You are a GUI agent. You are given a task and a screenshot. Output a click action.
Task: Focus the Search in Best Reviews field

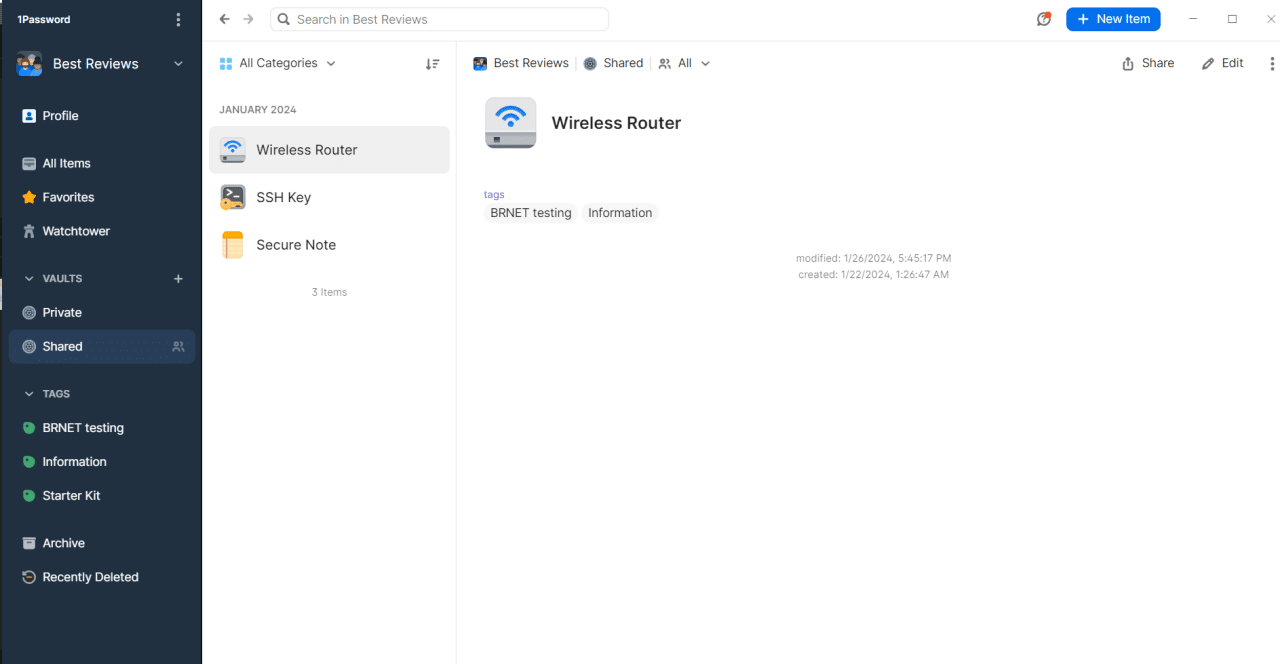[440, 19]
